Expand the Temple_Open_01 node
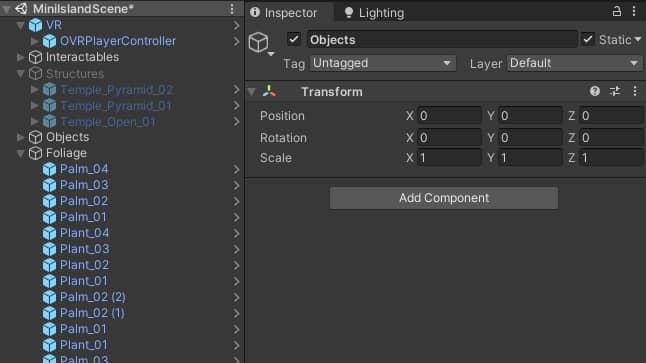Screen dimensions: 646x363 (x=34, y=122)
